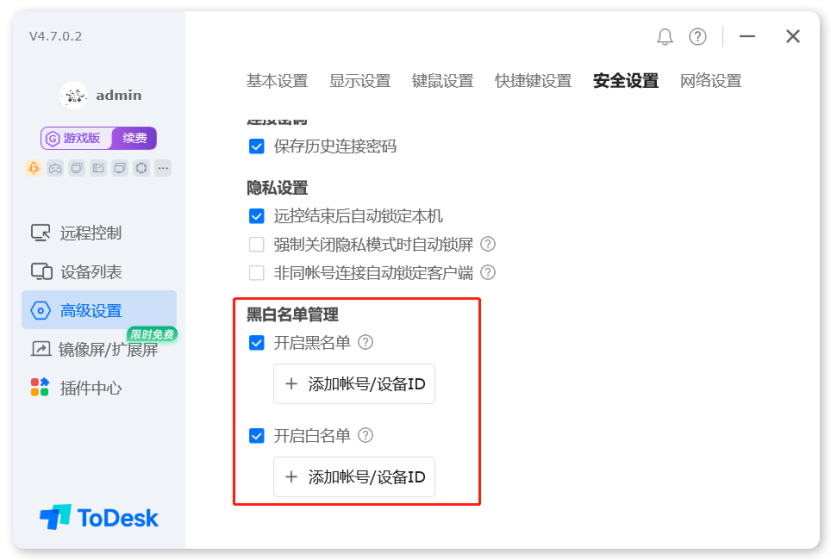Minimize the ToDesk window

tap(747, 37)
